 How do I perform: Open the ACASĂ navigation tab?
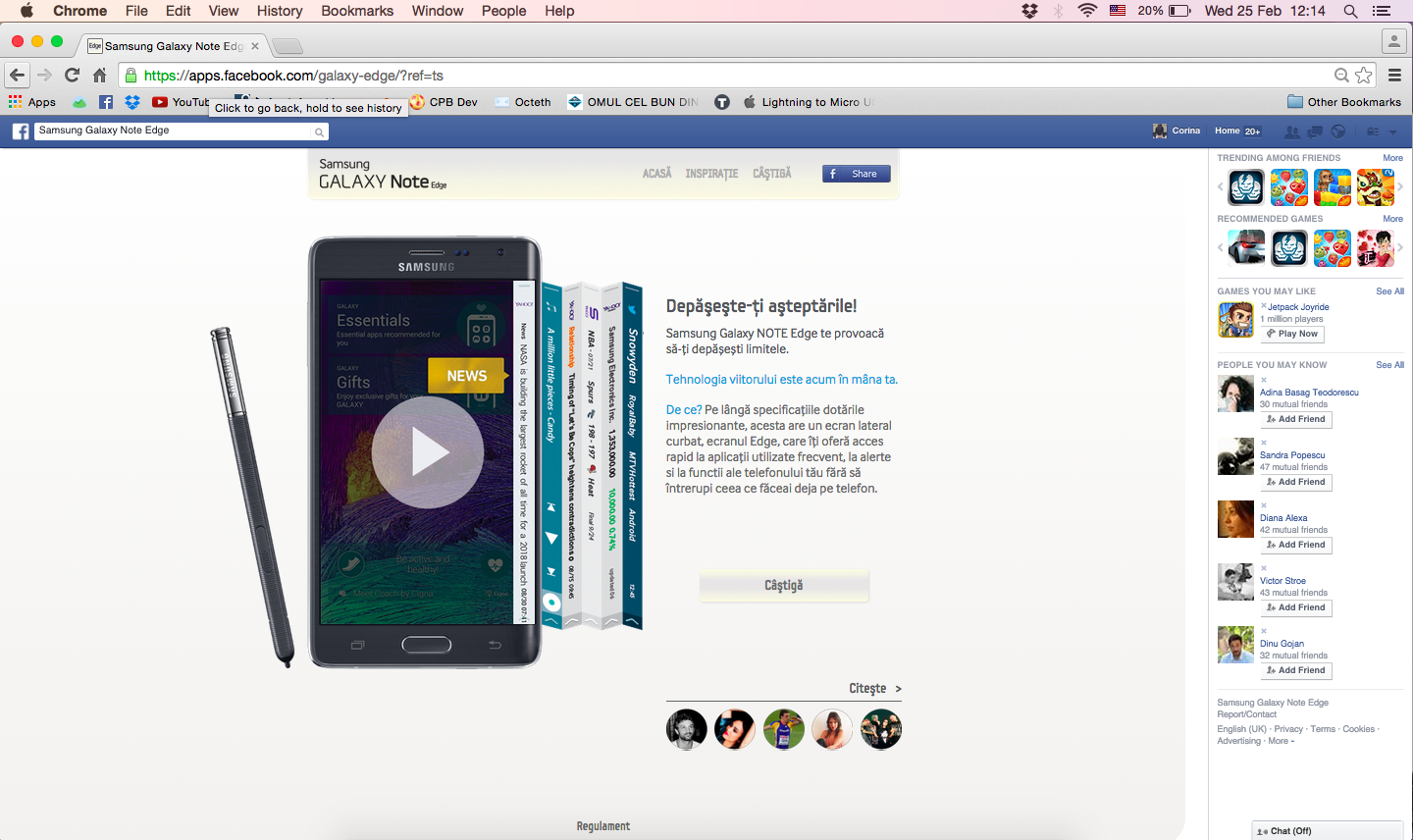pos(657,174)
